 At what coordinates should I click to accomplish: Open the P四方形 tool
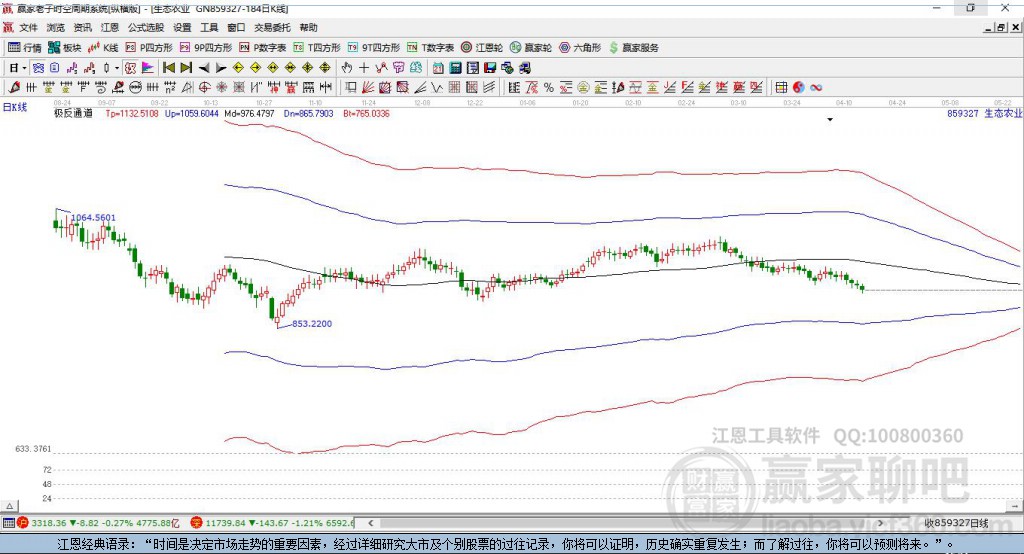tap(149, 47)
